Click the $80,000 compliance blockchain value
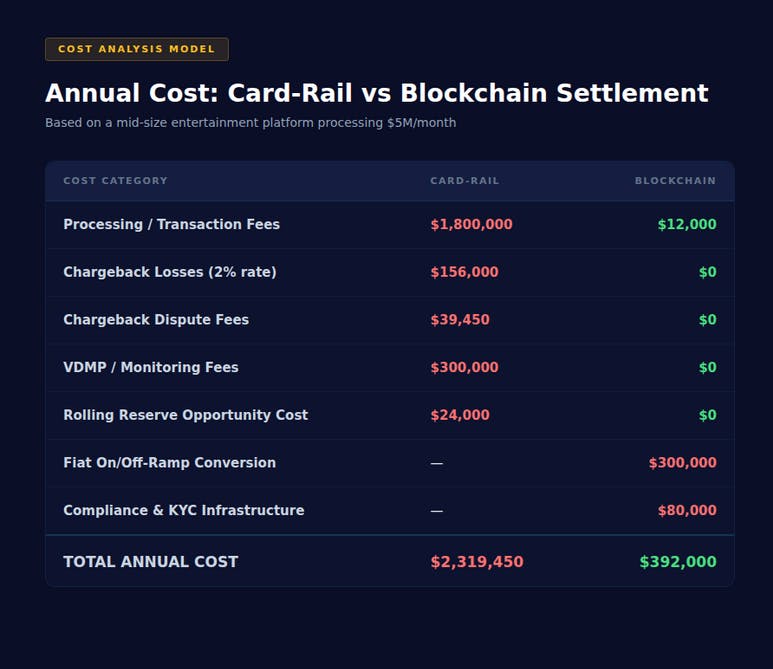The width and height of the screenshot is (773, 669). (x=686, y=511)
